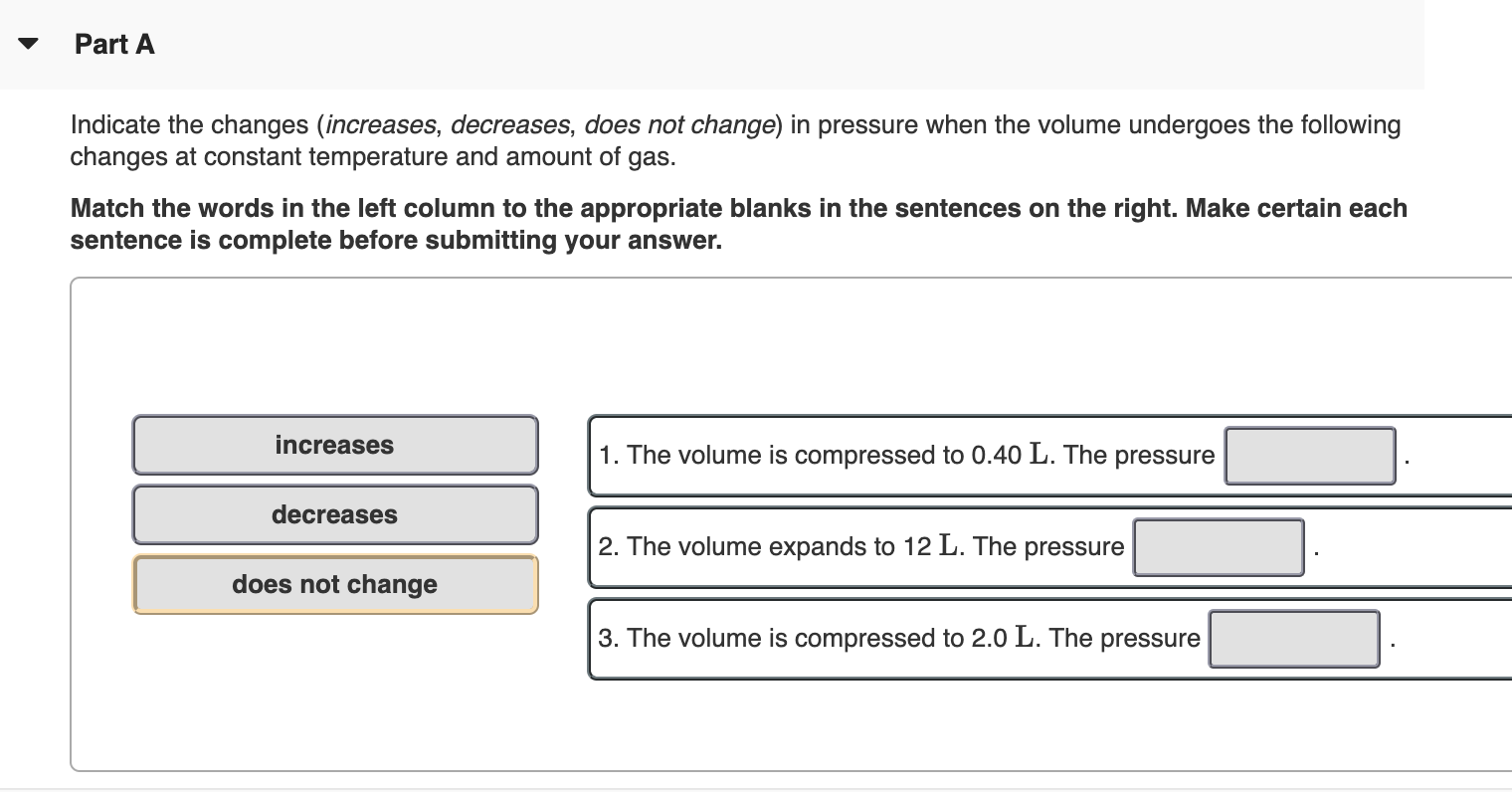Click the empty blank after 'The pressure'

[1309, 455]
